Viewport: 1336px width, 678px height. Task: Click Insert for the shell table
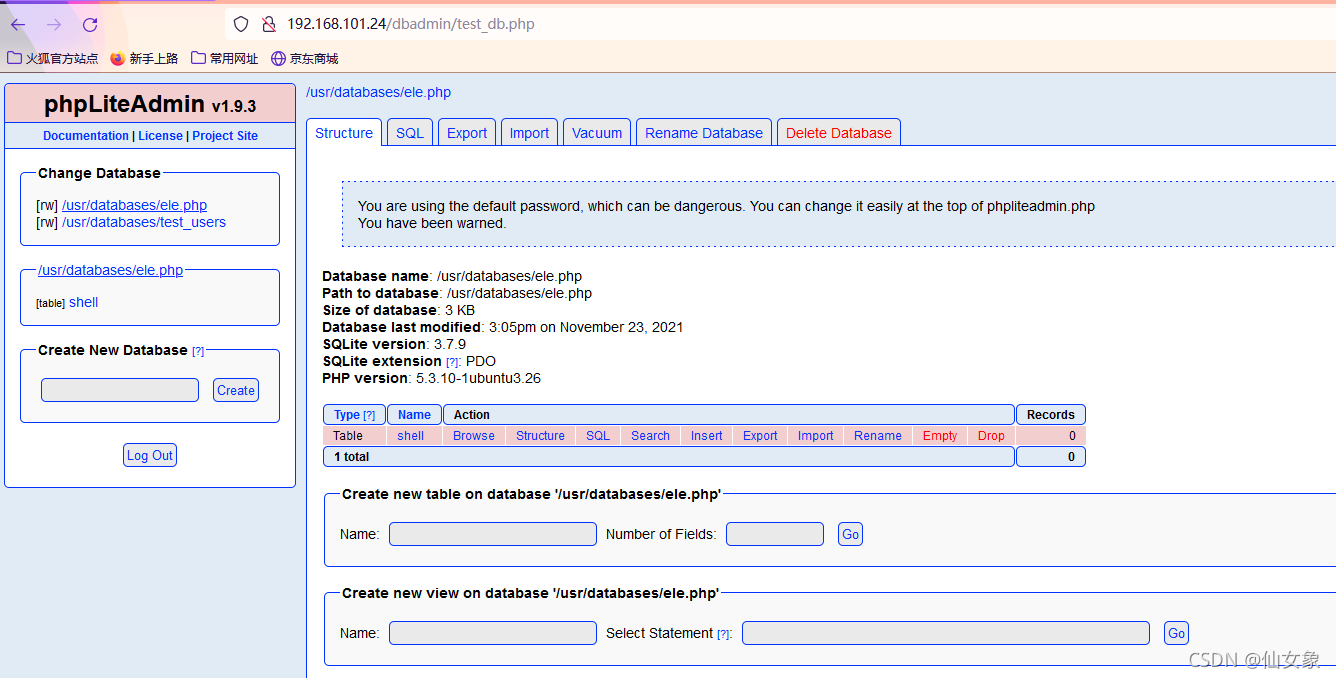pyautogui.click(x=707, y=436)
